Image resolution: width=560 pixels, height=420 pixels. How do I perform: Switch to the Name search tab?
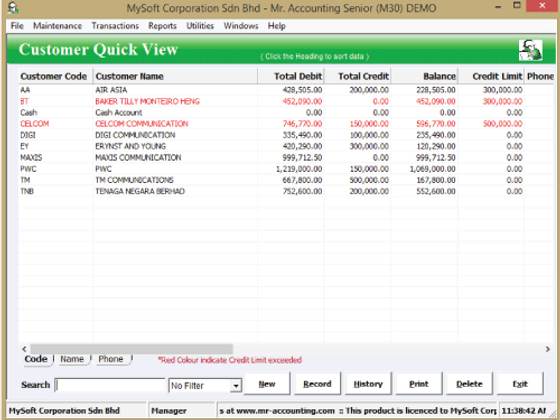[x=72, y=359]
